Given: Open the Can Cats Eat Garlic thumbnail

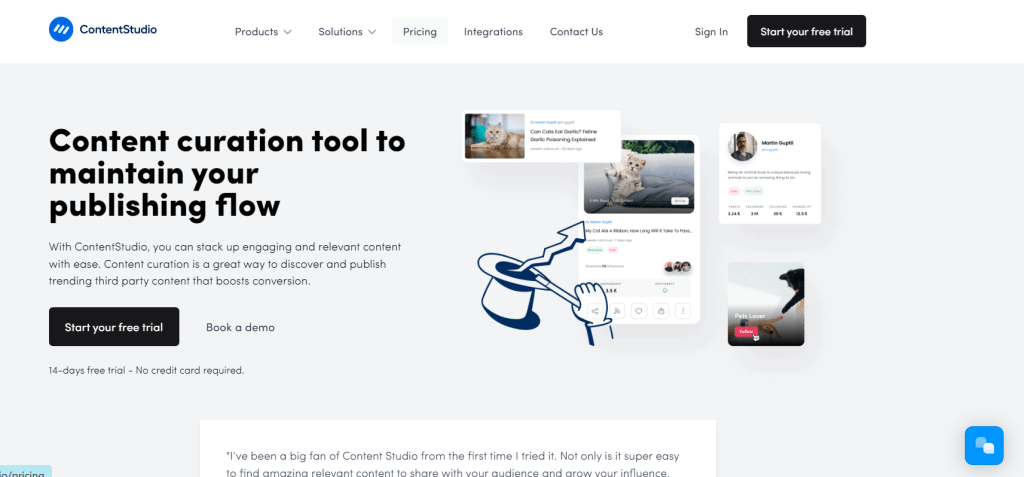Looking at the screenshot, I should coord(494,136).
